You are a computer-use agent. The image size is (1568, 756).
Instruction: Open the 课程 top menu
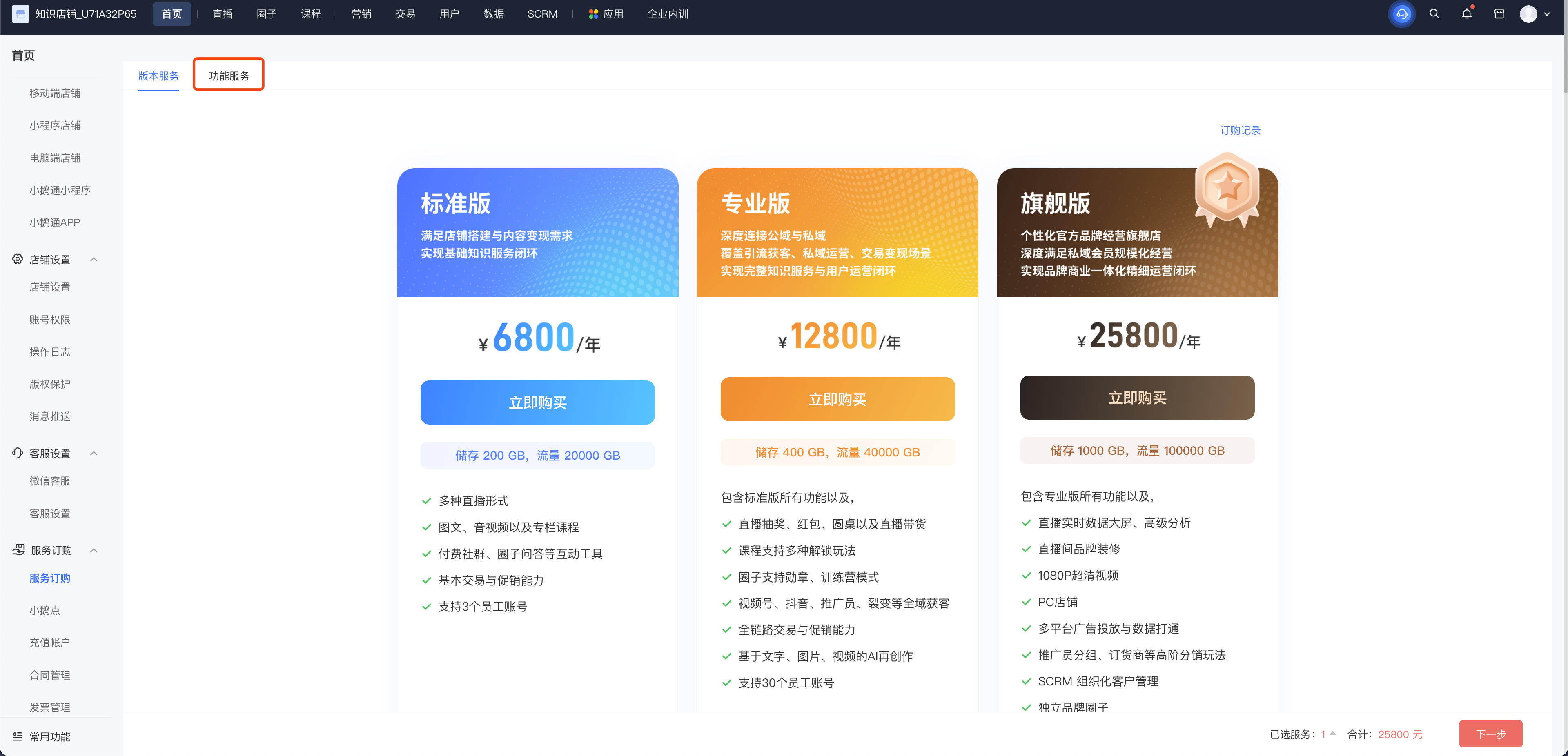click(x=310, y=14)
